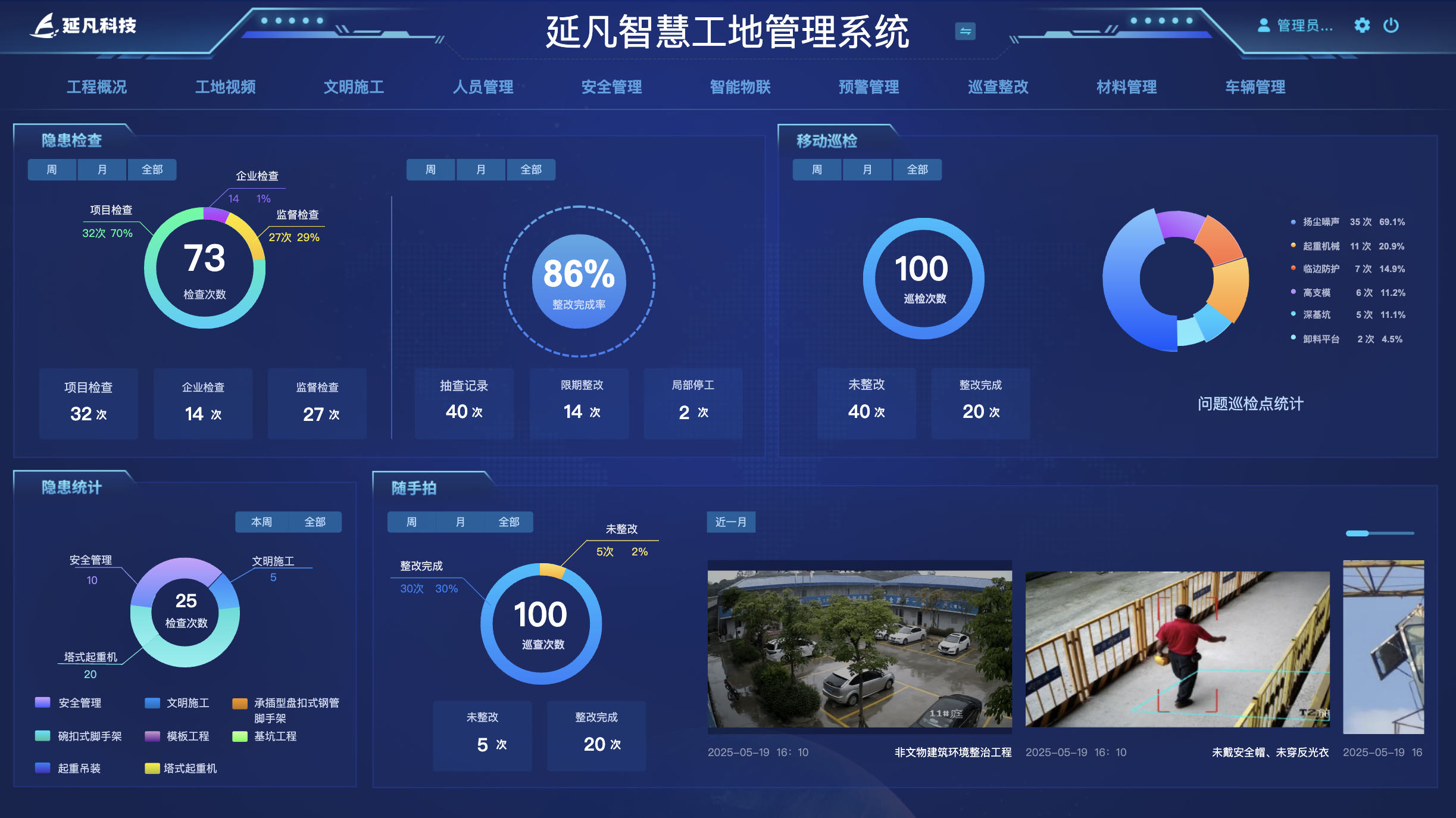This screenshot has height=818, width=1456.
Task: Click the 未整改 40次 patrol card
Action: click(x=866, y=403)
